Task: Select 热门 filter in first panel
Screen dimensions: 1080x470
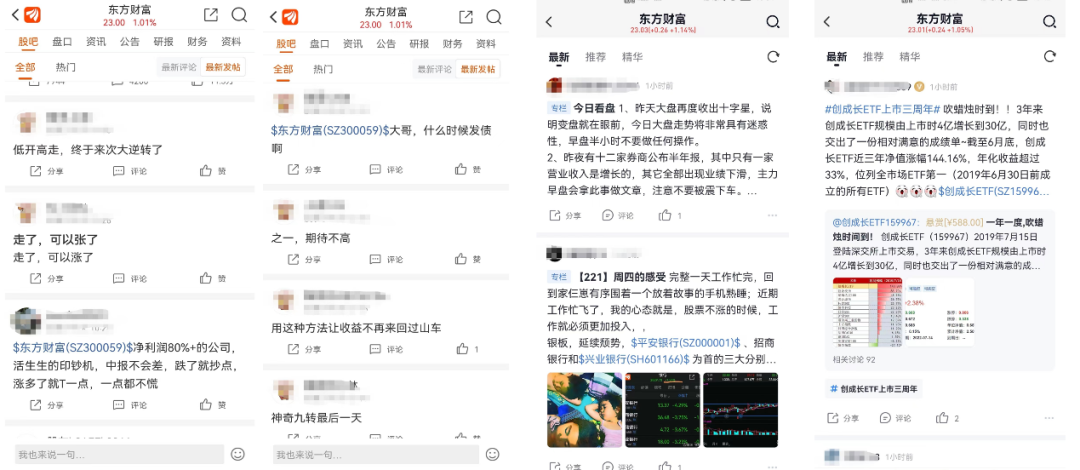Action: (x=65, y=68)
